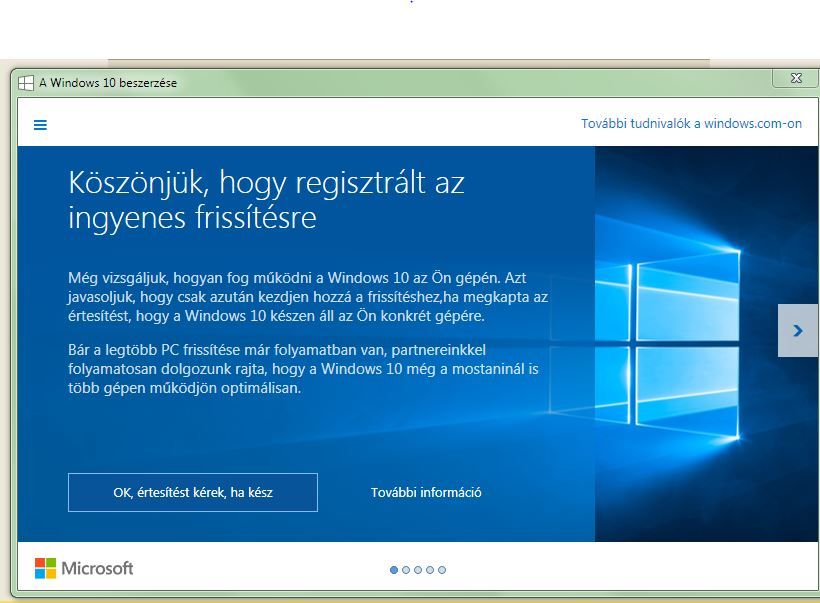Go to next slide with right chevron

click(798, 331)
